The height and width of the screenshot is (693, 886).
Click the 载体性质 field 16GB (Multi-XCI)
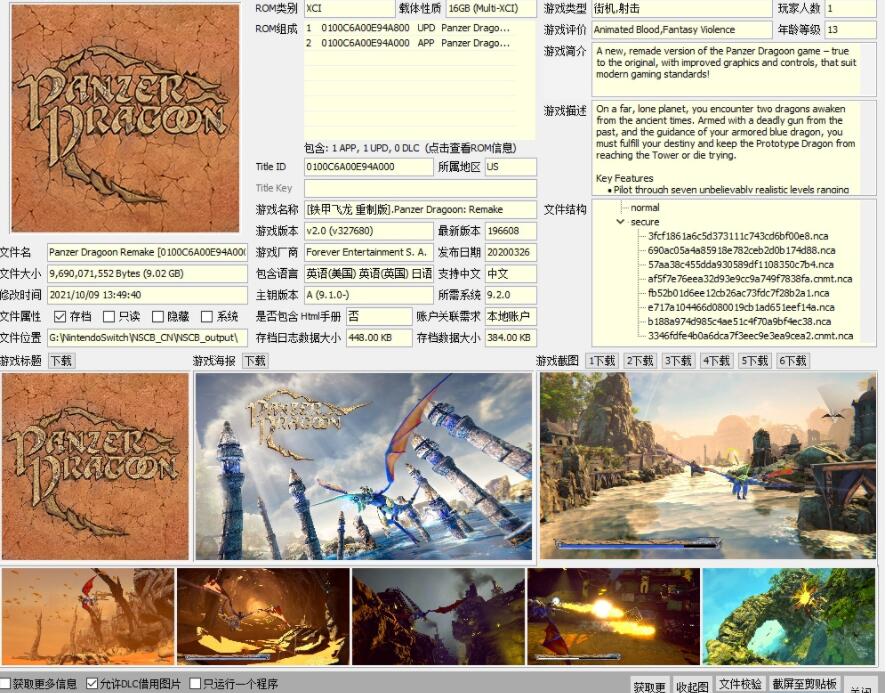[x=490, y=8]
